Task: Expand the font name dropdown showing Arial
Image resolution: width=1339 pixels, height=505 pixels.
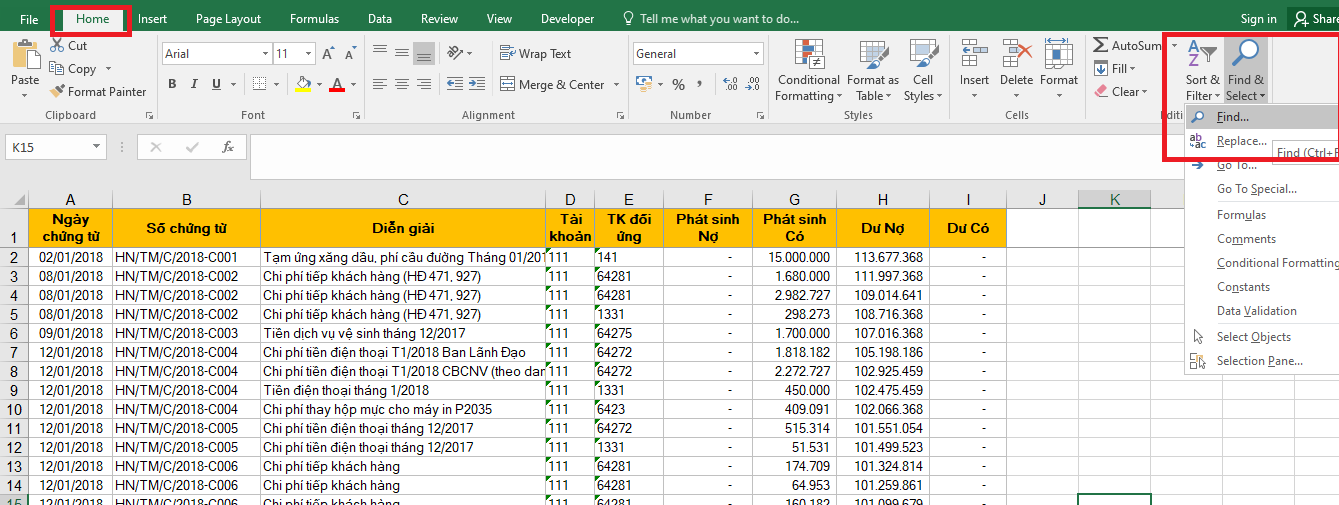Action: click(265, 54)
